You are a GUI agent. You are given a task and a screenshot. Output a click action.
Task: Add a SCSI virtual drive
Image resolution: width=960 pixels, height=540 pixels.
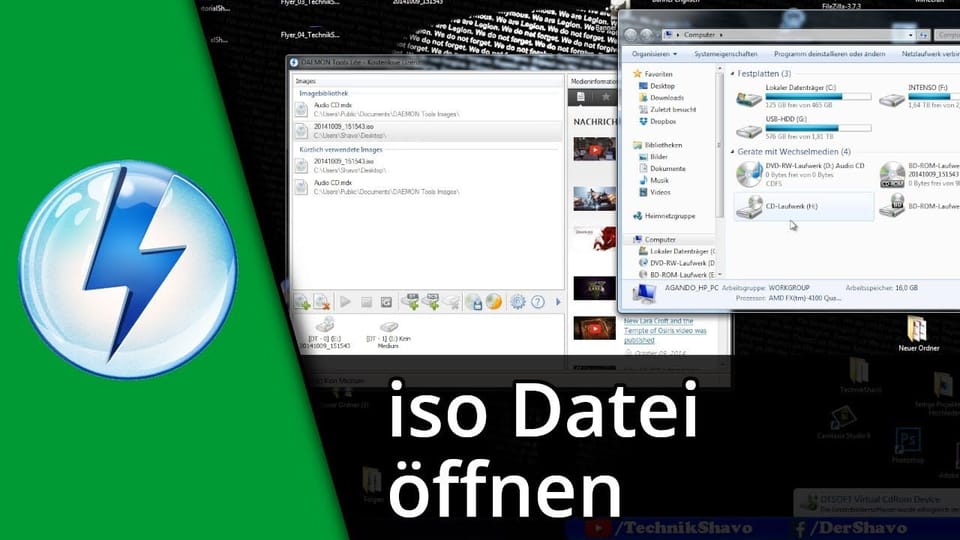point(430,301)
